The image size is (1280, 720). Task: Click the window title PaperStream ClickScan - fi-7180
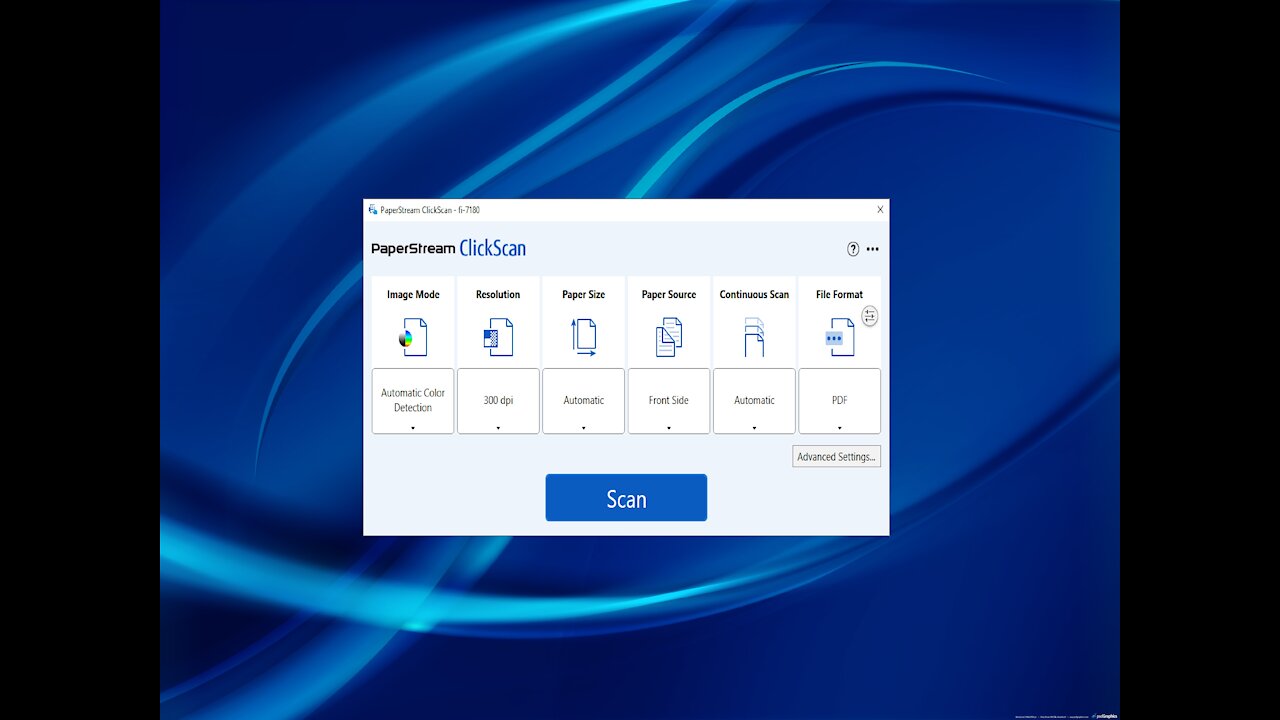[430, 210]
